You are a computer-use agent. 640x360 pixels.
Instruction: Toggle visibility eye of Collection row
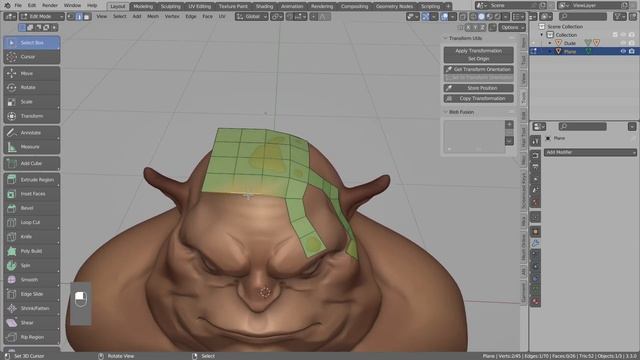(x=623, y=35)
